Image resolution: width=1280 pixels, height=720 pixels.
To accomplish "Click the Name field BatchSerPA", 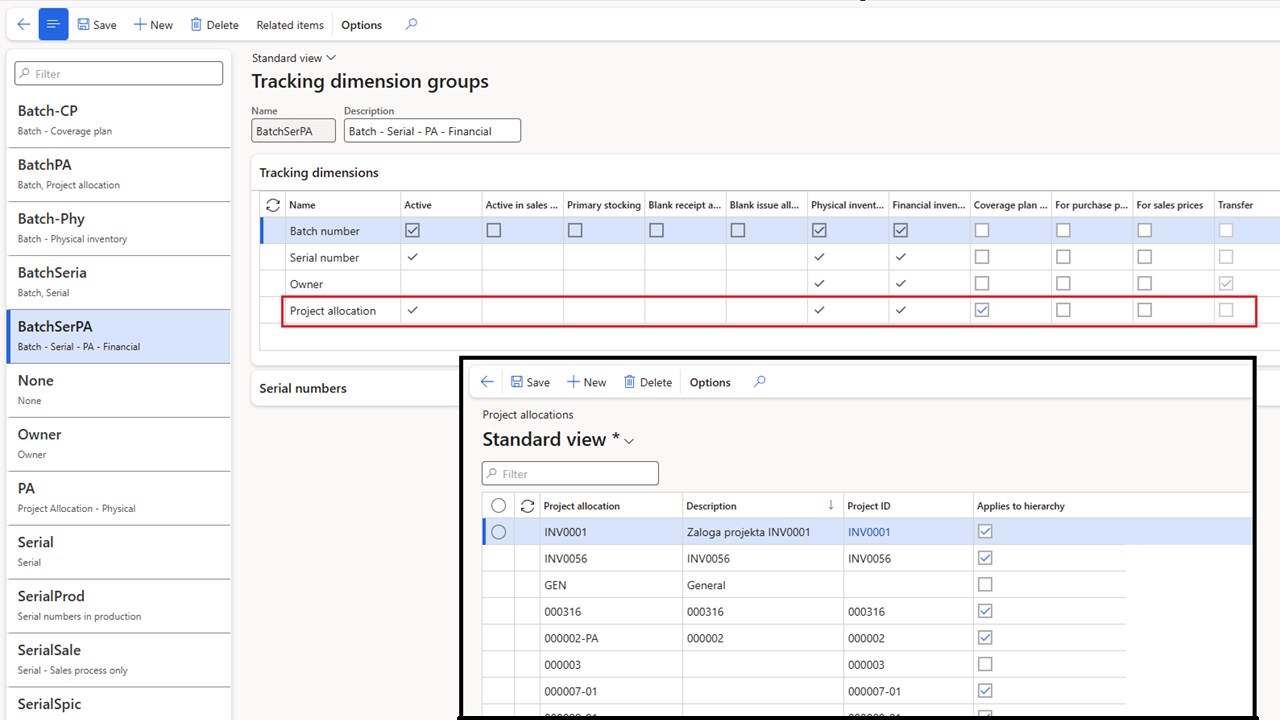I will pyautogui.click(x=293, y=130).
